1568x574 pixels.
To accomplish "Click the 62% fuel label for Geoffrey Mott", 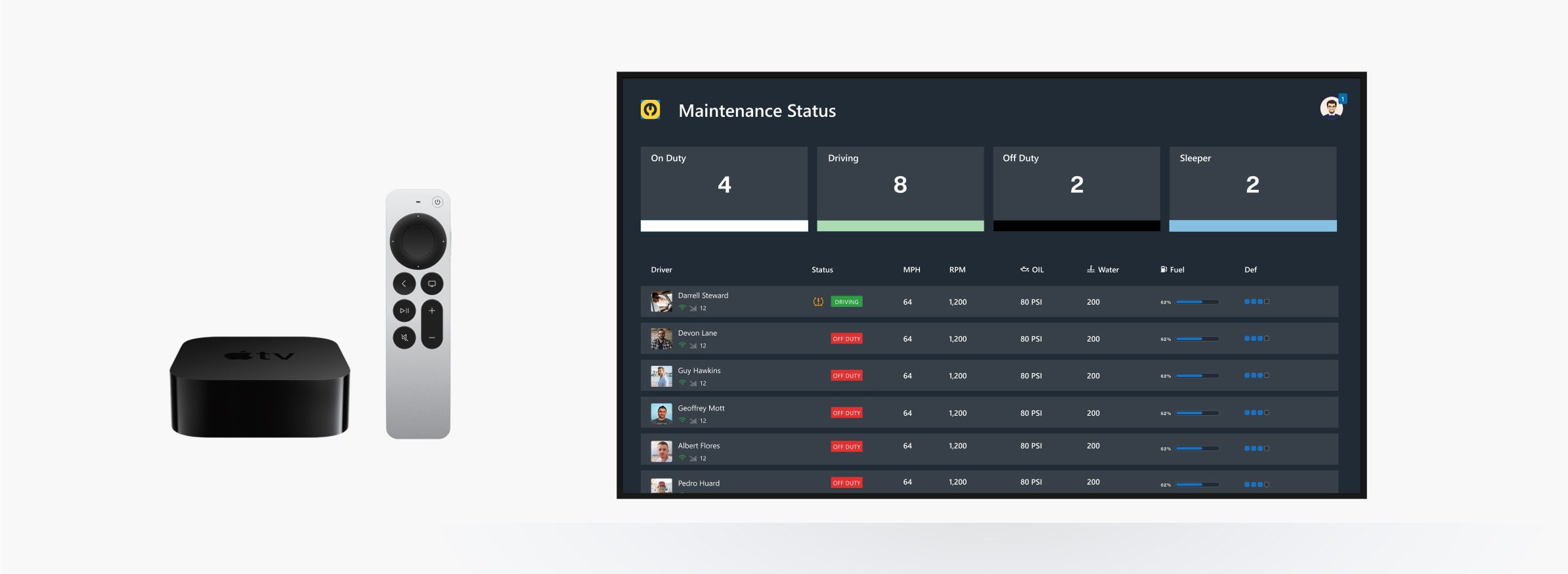I will (1165, 414).
